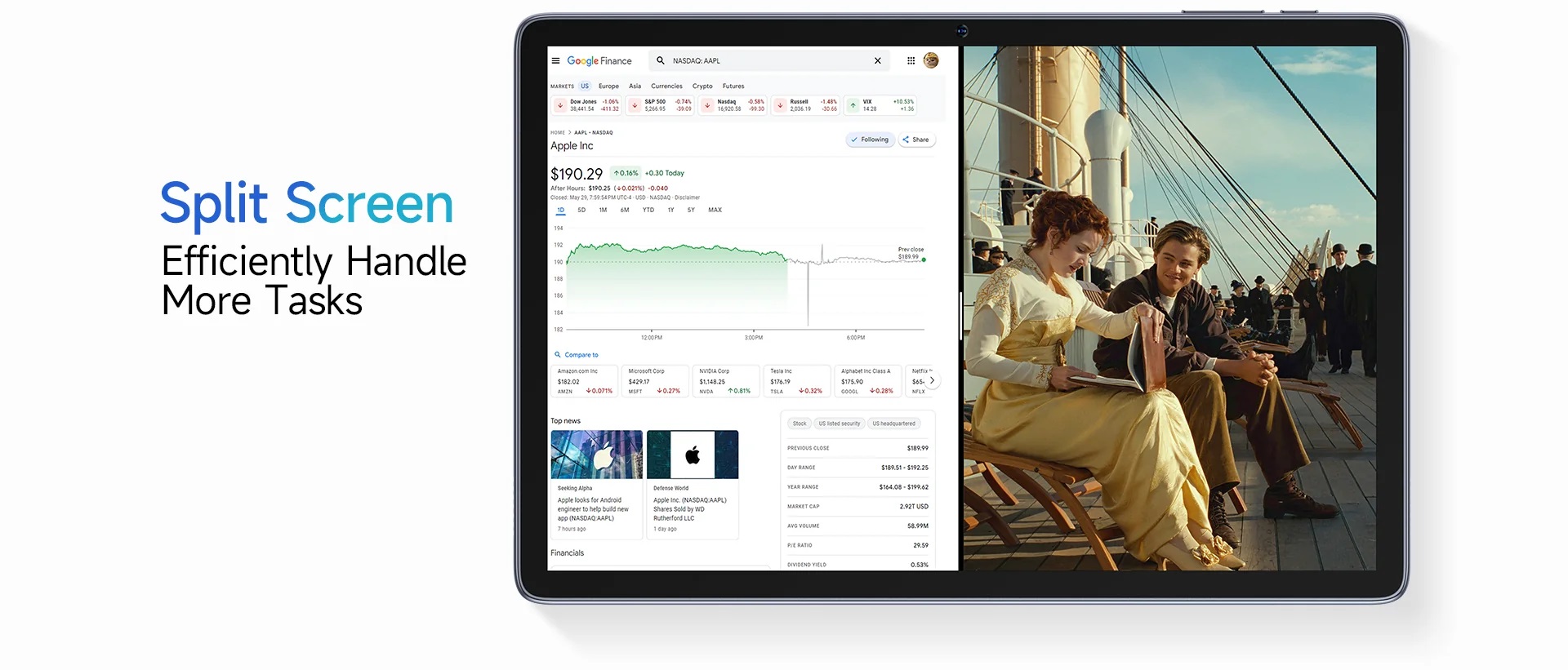Open the account profile avatar
The height and width of the screenshot is (670, 1568).
(931, 60)
